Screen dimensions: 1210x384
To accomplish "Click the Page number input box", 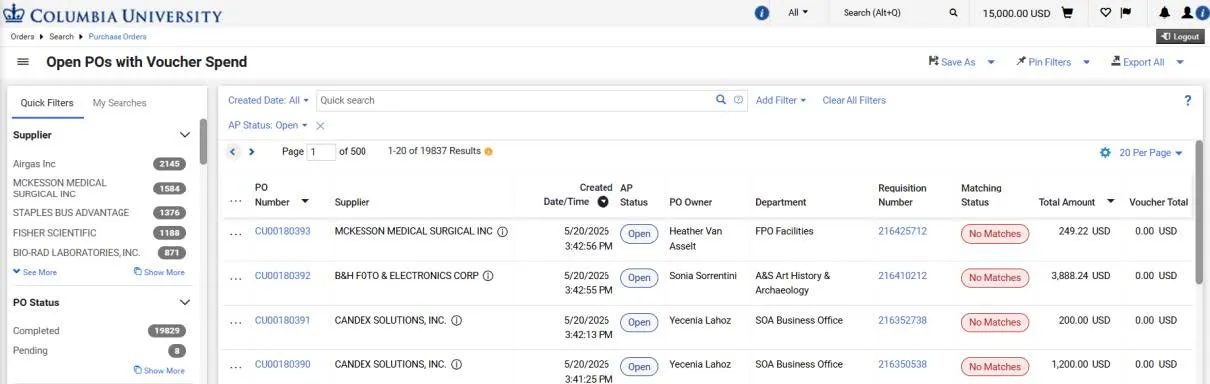I will (321, 152).
